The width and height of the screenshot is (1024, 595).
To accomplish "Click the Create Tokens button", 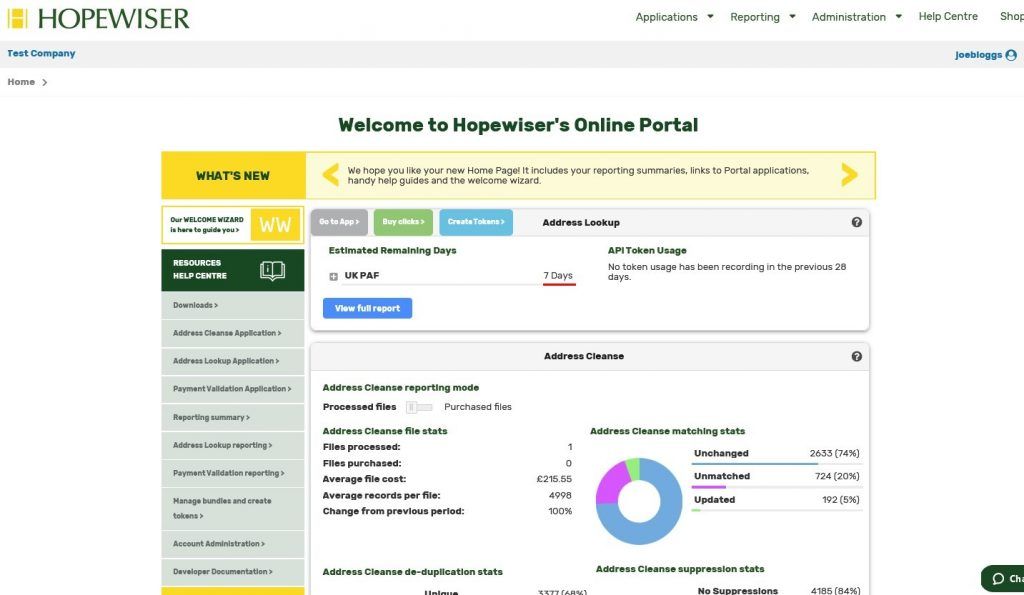I will click(475, 222).
